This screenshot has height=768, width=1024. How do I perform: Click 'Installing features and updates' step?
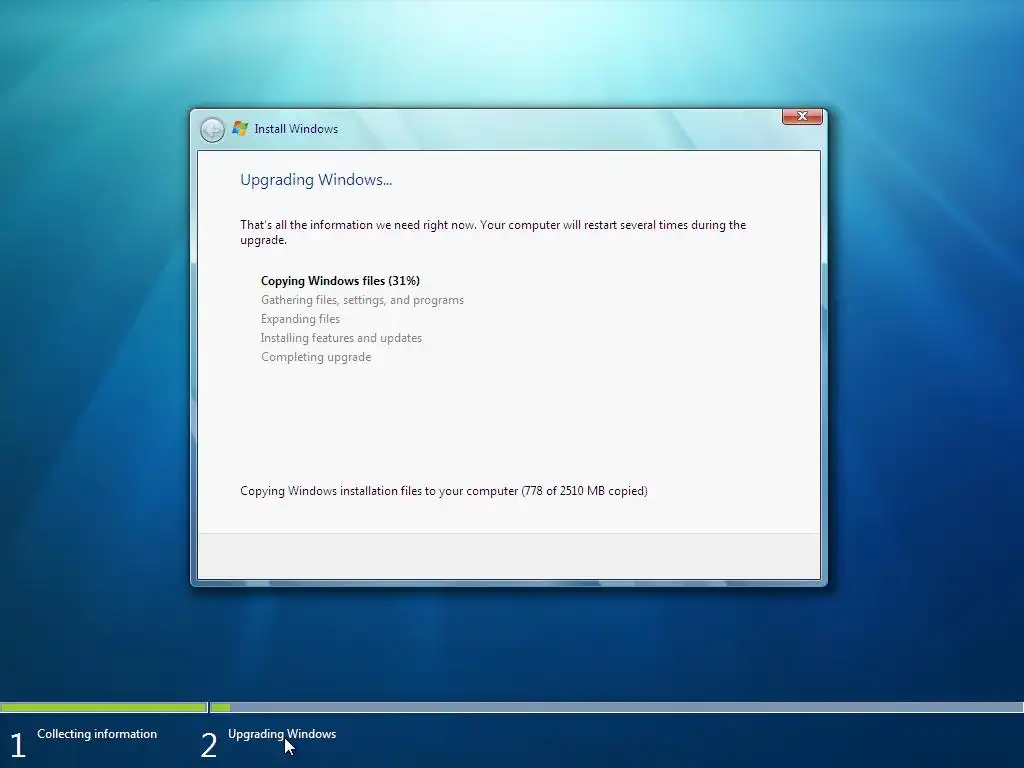click(x=341, y=338)
